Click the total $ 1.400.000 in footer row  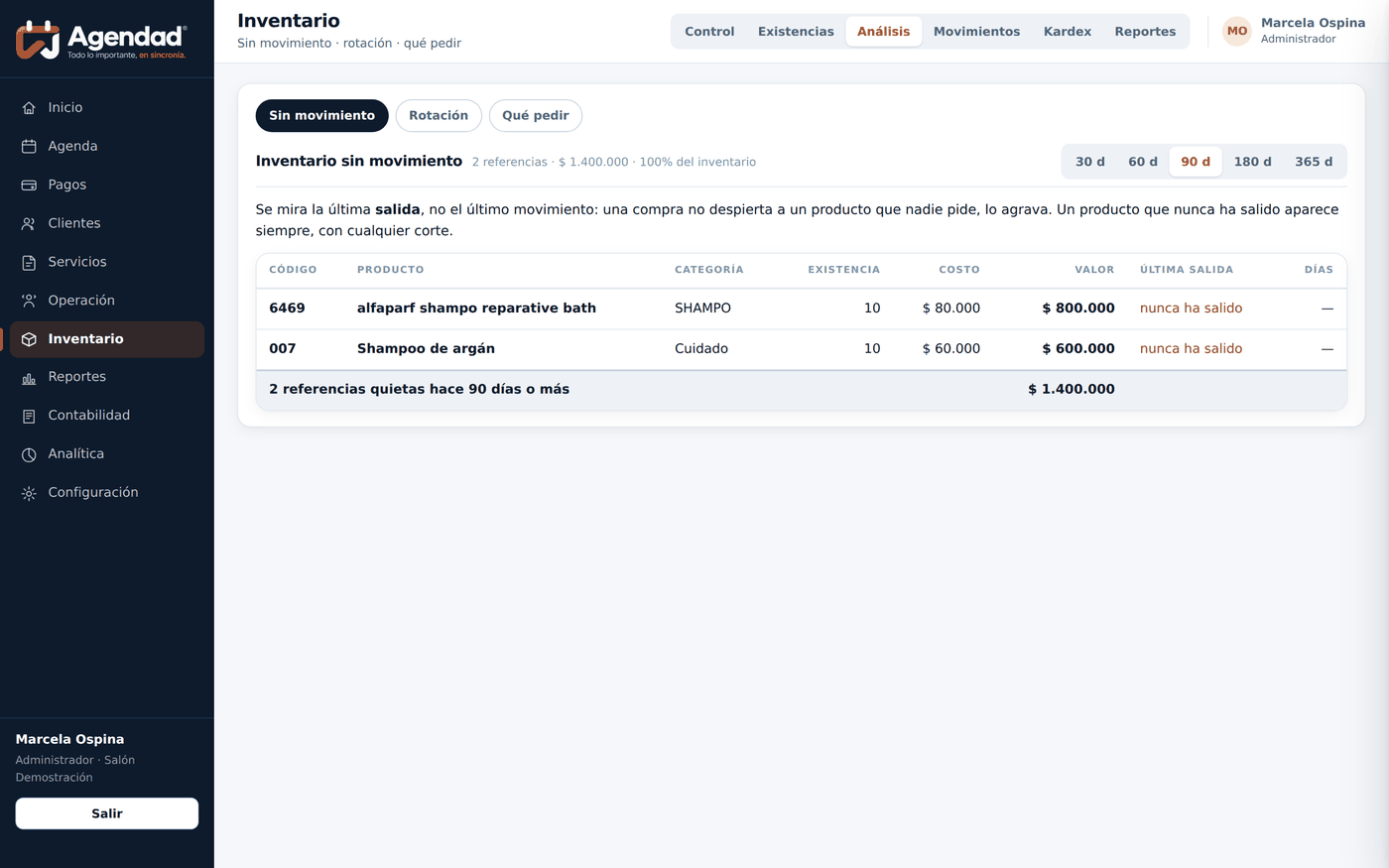point(1072,390)
